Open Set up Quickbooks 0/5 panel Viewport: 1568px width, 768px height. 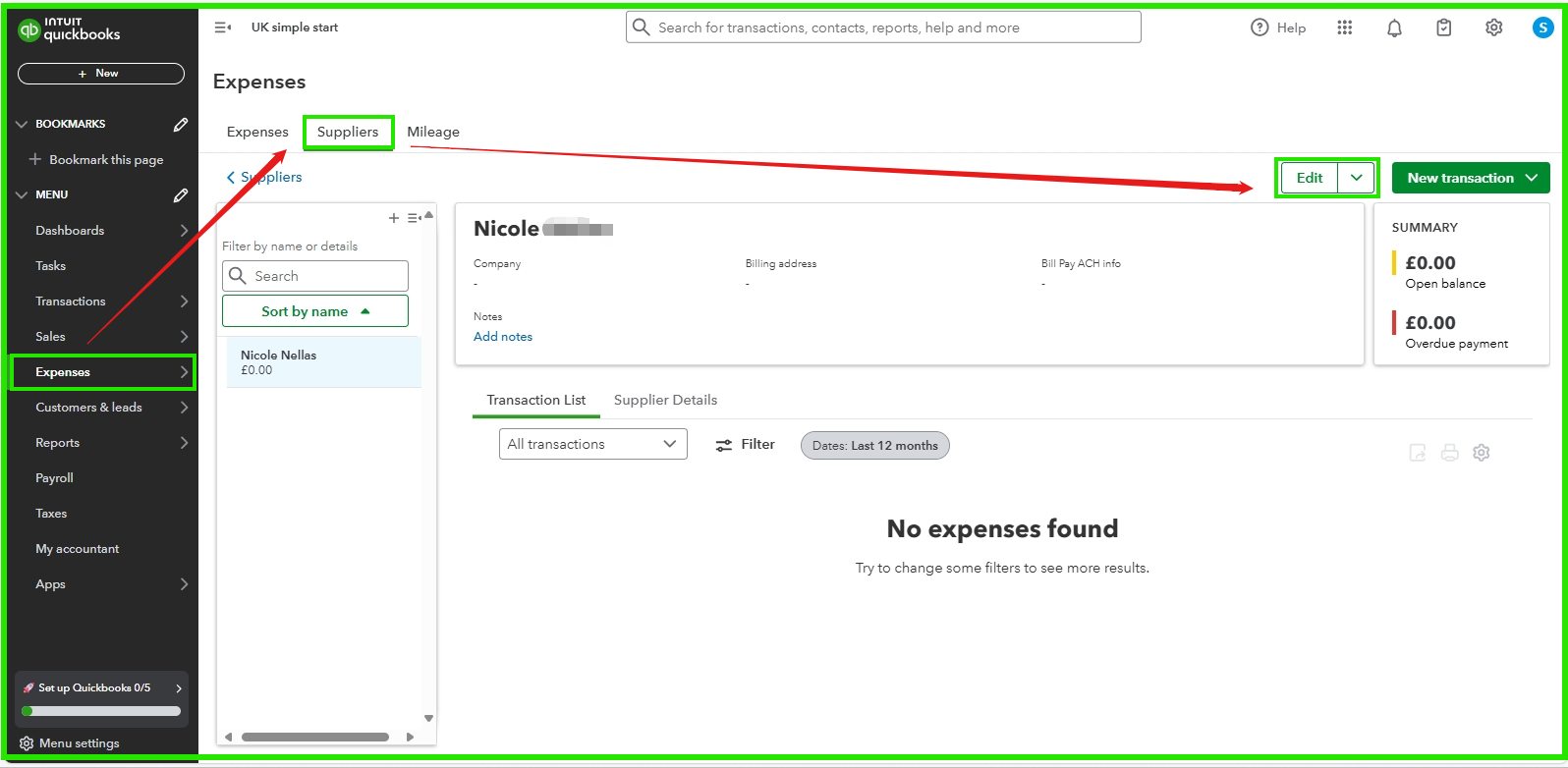coord(101,688)
